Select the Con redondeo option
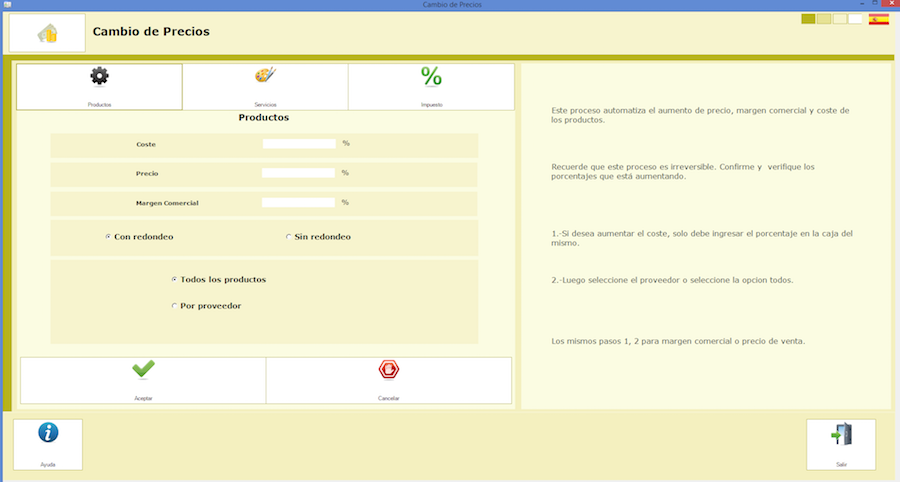The height and width of the screenshot is (482, 900). click(108, 237)
